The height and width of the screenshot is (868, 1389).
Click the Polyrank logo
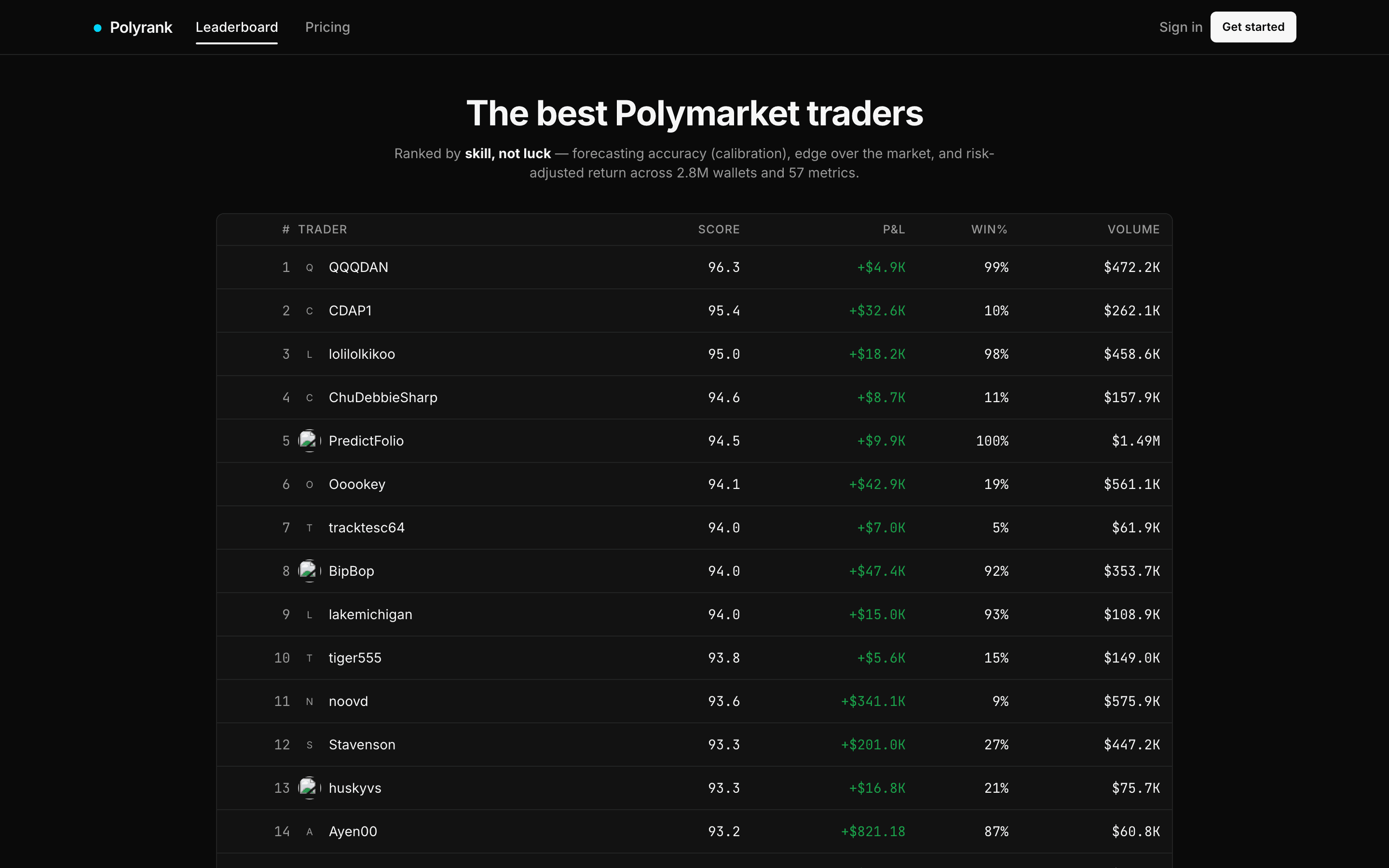pos(133,27)
